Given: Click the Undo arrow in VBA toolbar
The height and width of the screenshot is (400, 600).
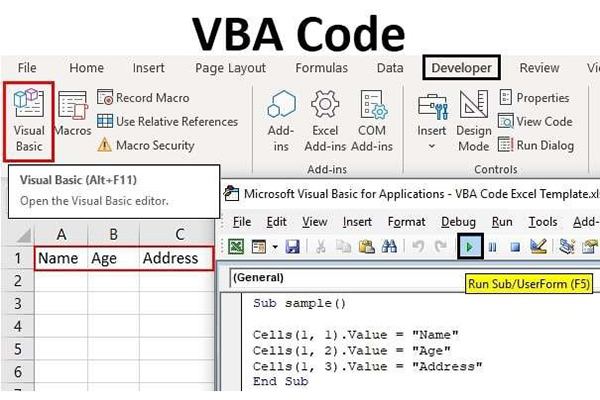Looking at the screenshot, I should click(x=418, y=247).
